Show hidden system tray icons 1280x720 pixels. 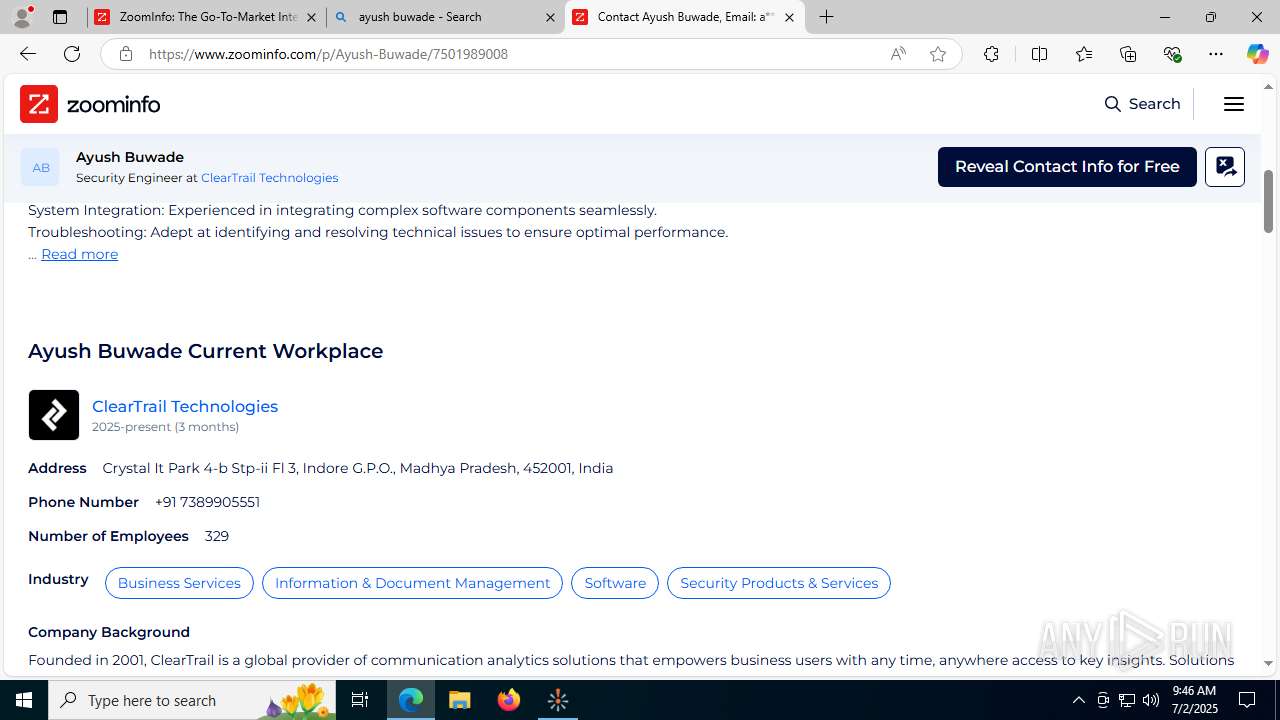click(x=1078, y=700)
